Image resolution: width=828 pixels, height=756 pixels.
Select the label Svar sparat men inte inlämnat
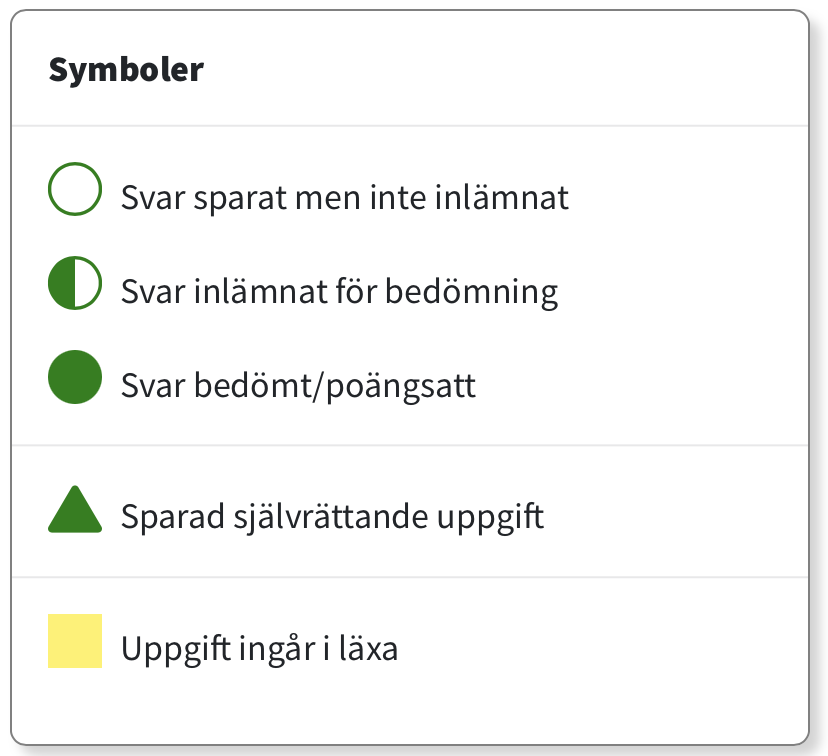(345, 199)
